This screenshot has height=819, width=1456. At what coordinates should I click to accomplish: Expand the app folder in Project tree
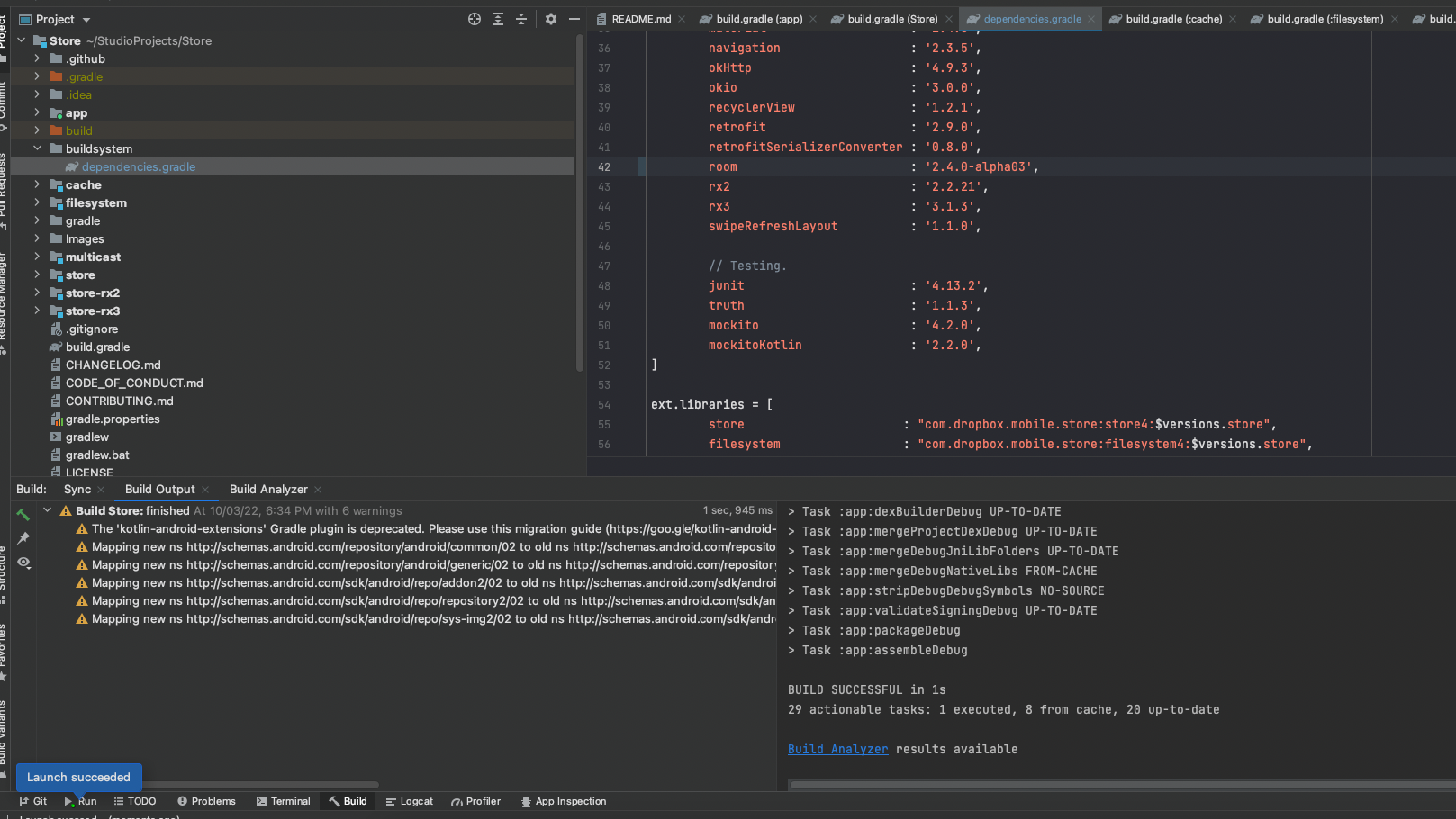pyautogui.click(x=36, y=112)
